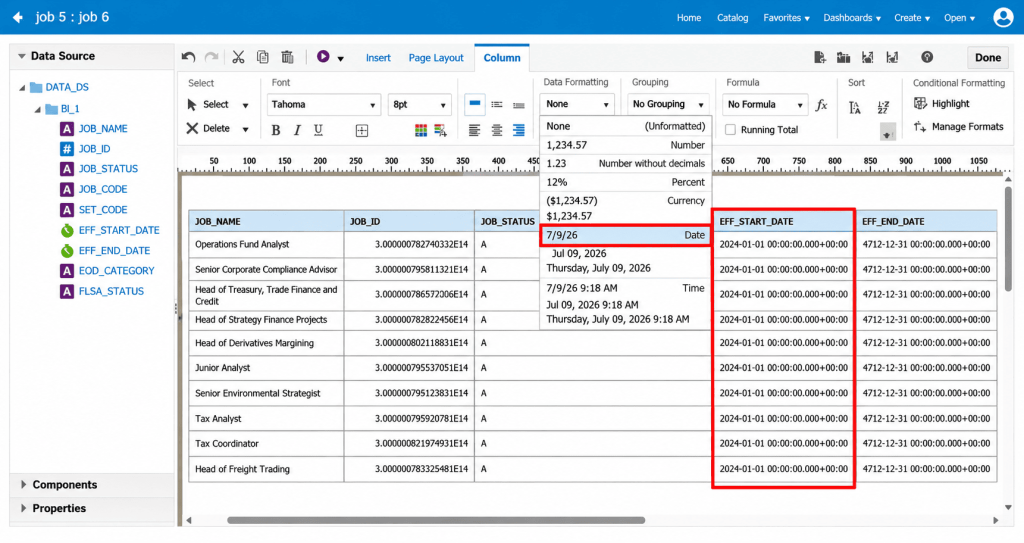
Task: Open the cell border settings icon
Action: [362, 131]
